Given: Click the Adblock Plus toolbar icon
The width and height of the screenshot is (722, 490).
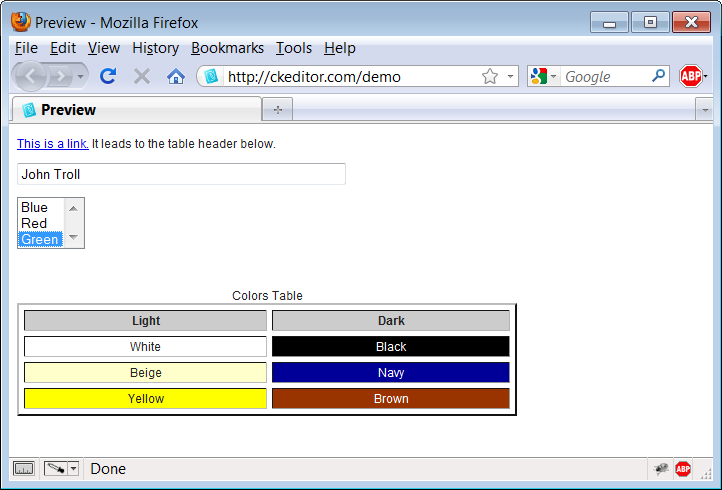Looking at the screenshot, I should tap(690, 76).
